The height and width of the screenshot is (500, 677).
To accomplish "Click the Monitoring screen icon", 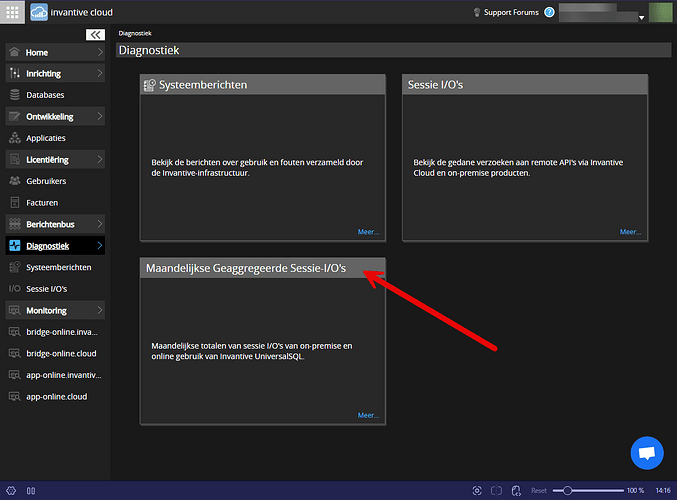I will [x=14, y=310].
